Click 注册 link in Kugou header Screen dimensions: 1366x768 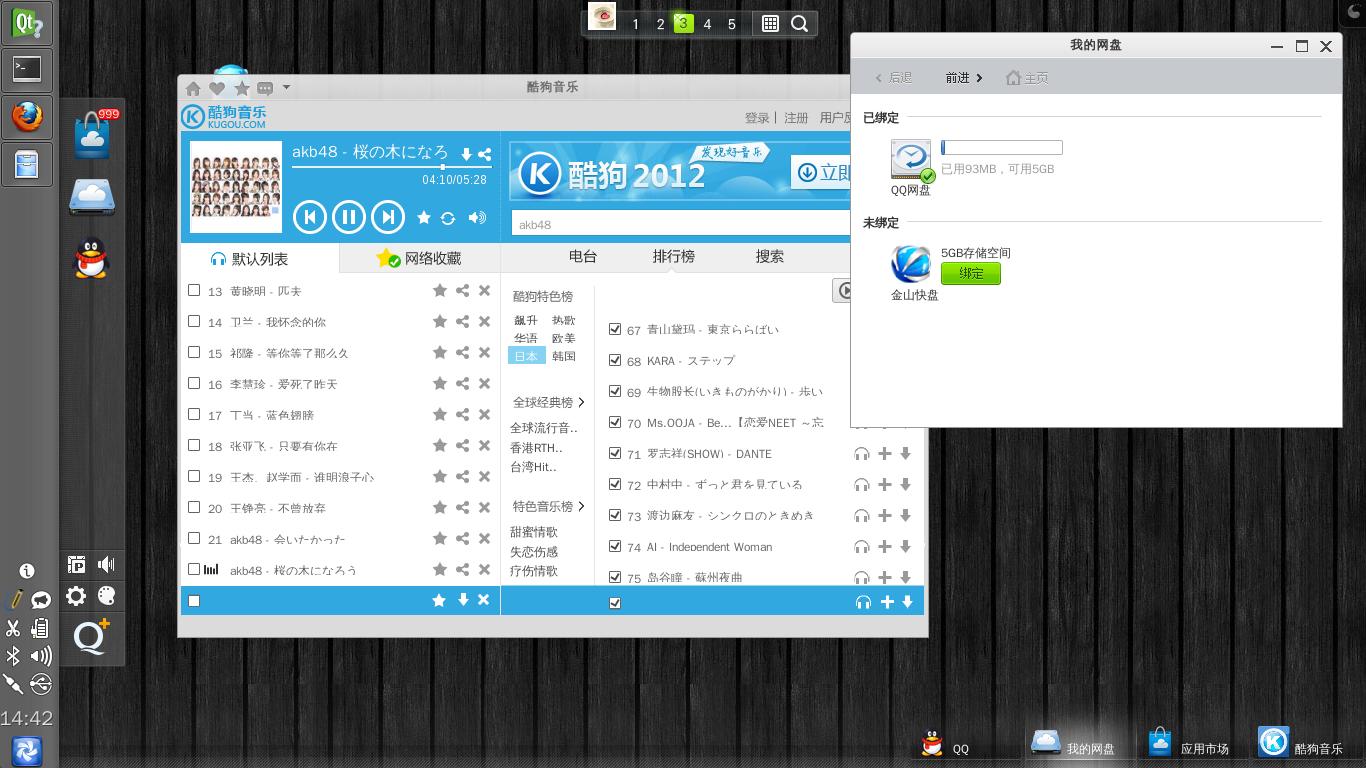pos(796,118)
